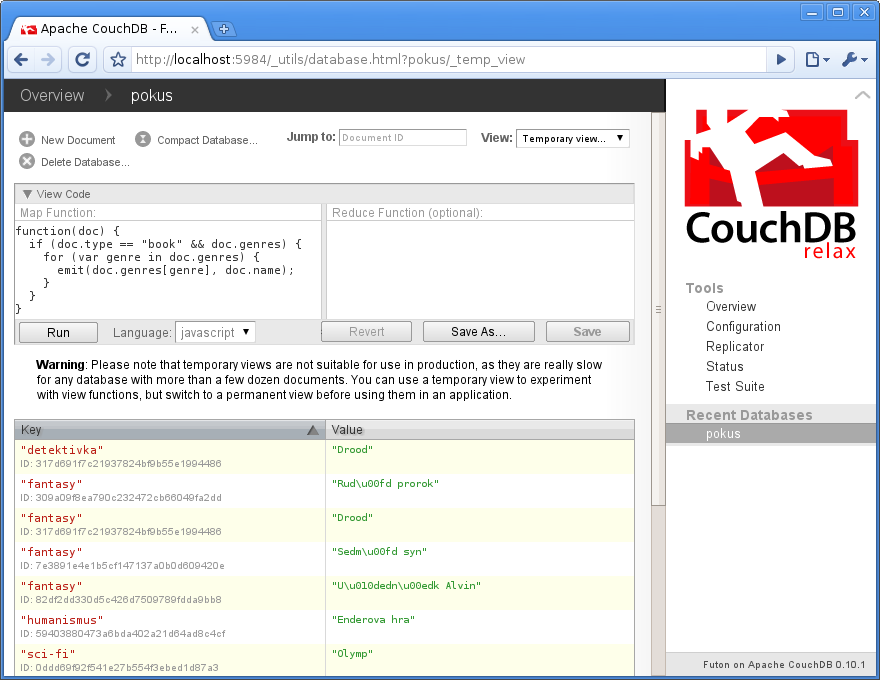Open the wrench settings menu
The height and width of the screenshot is (680, 880).
coord(855,59)
